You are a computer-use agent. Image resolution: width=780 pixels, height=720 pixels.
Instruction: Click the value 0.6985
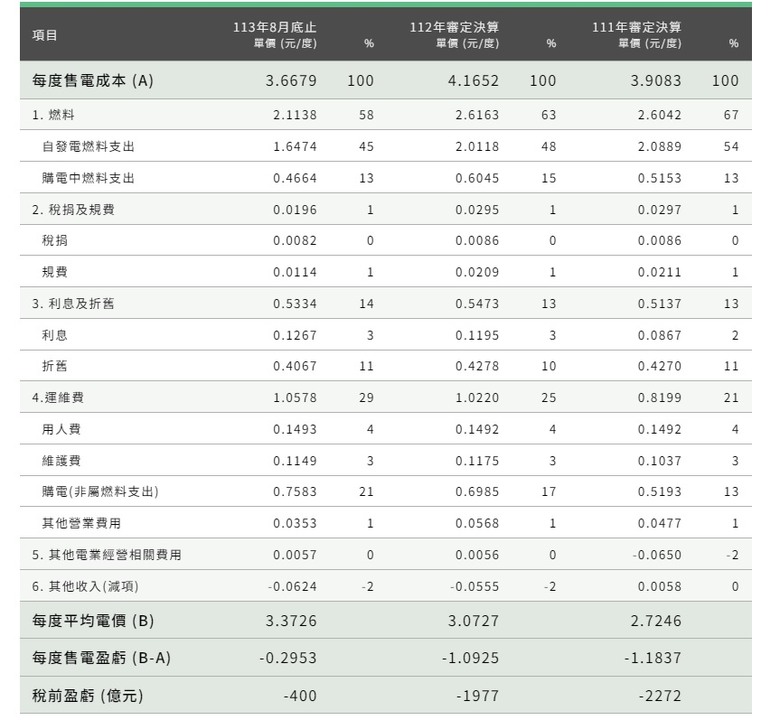click(x=477, y=492)
